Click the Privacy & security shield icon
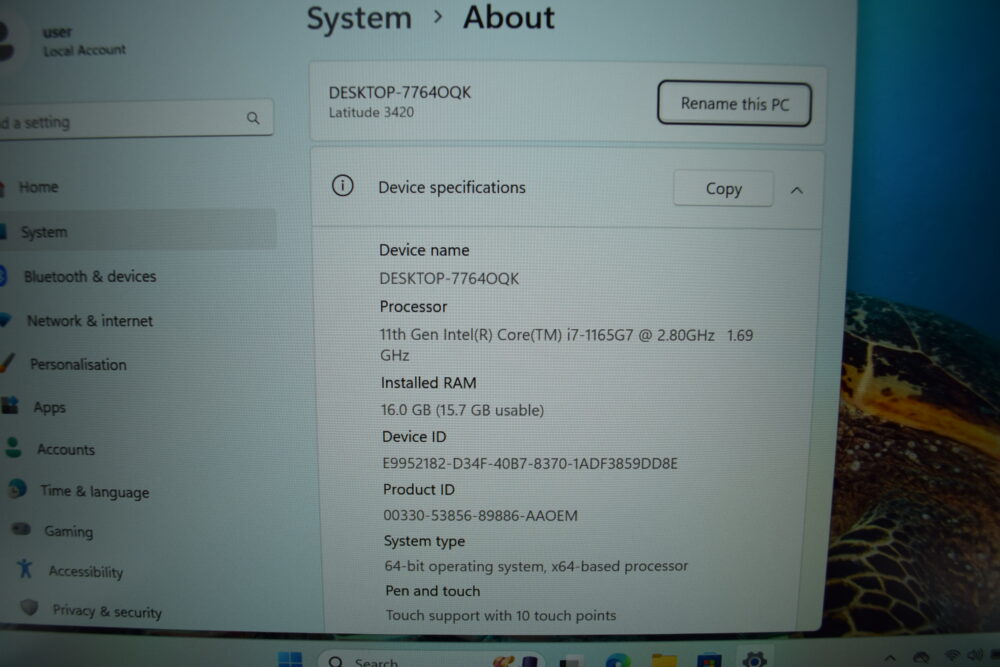Viewport: 1000px width, 667px height. coord(29,607)
